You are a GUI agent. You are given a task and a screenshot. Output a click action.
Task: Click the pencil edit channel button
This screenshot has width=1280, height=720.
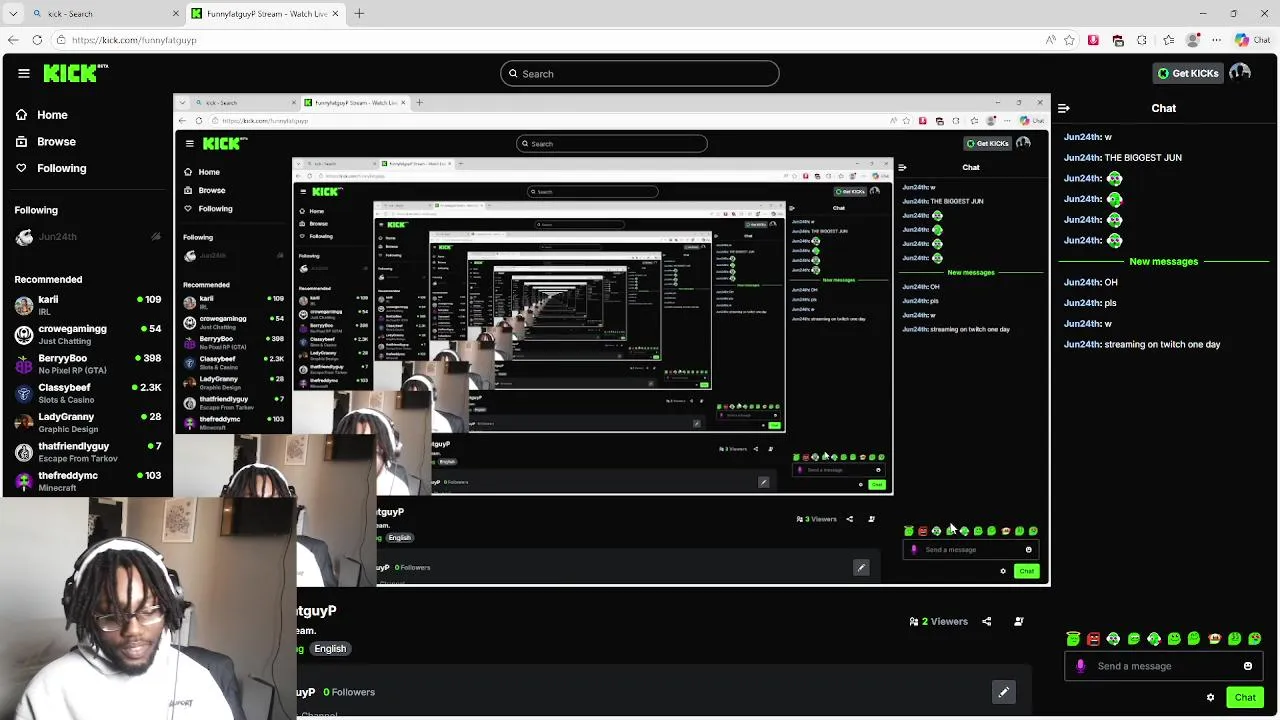point(1003,692)
